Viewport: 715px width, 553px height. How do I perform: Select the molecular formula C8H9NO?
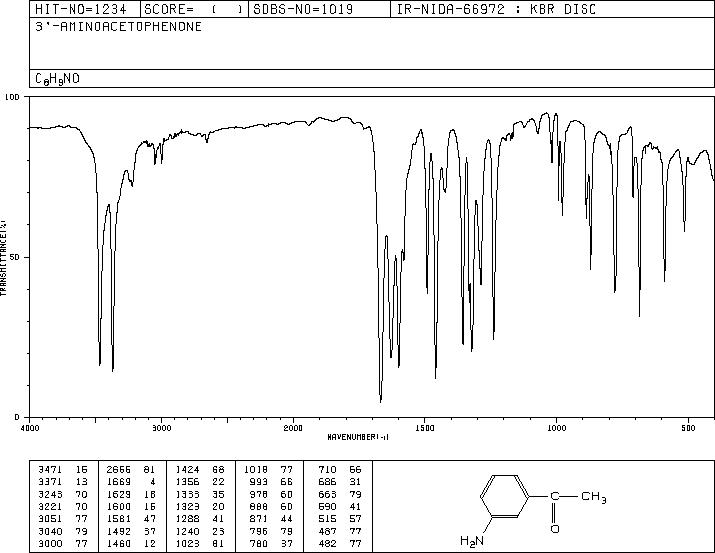(x=57, y=79)
